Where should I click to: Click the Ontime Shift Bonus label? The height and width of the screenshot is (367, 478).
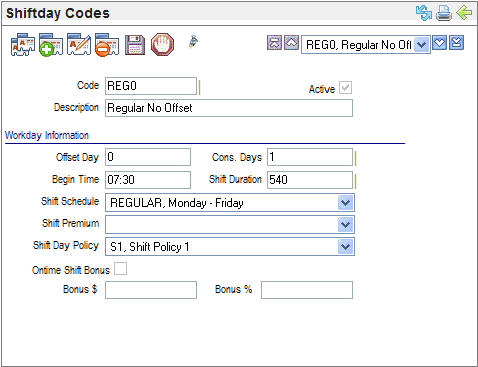click(71, 270)
